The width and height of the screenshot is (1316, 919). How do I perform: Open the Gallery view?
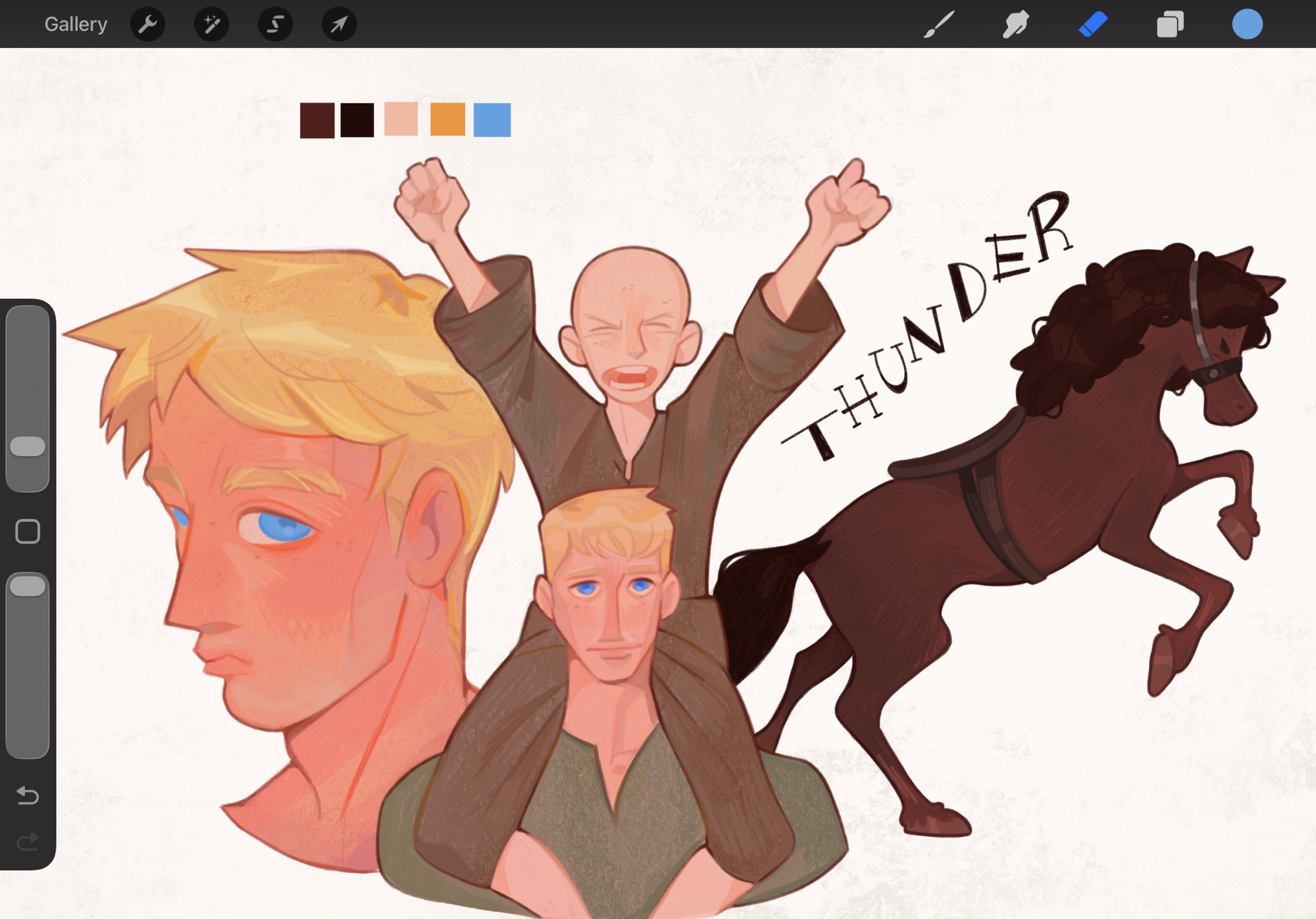(76, 24)
